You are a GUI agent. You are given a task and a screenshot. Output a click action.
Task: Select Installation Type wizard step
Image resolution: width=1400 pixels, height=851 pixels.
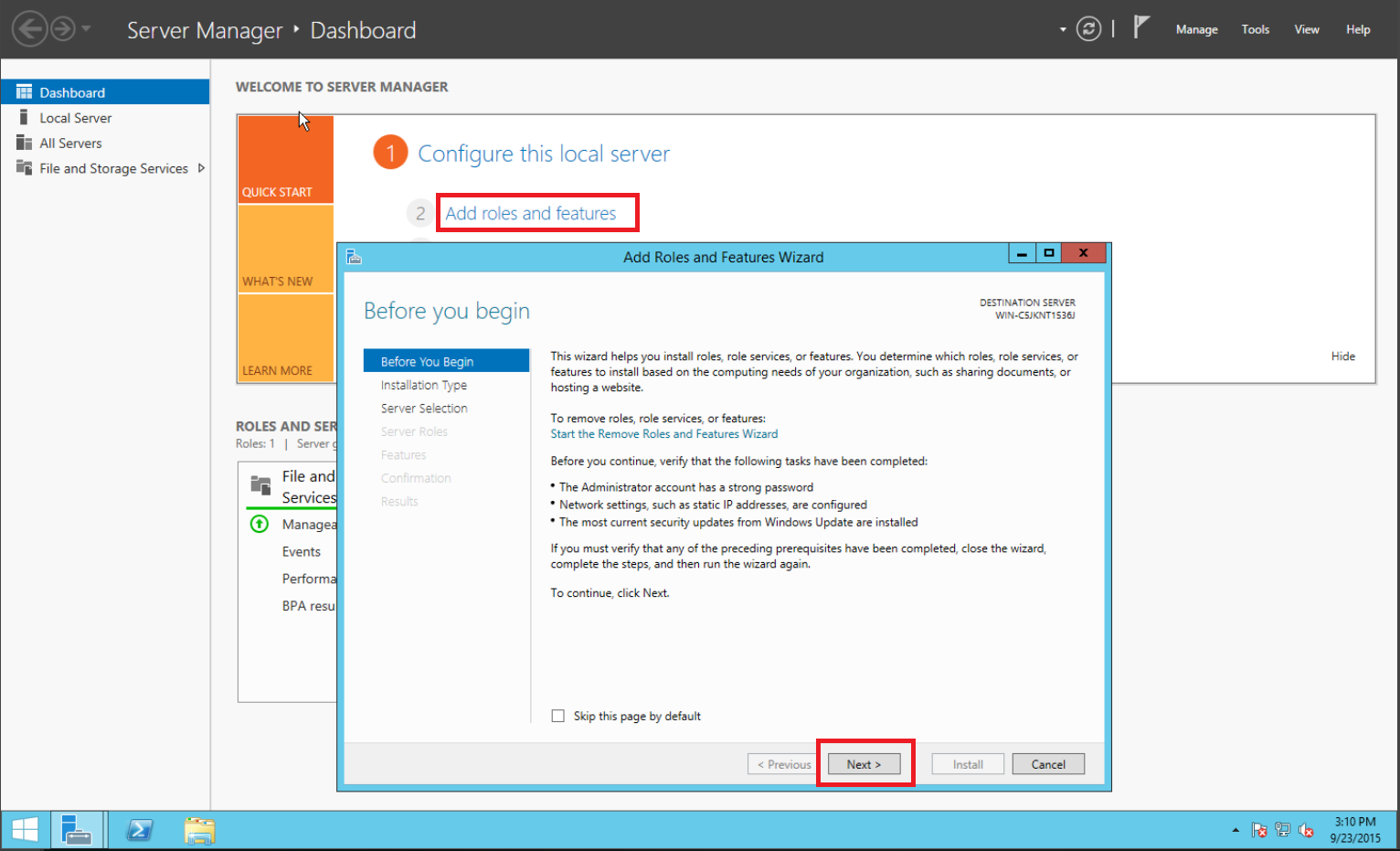(x=424, y=386)
